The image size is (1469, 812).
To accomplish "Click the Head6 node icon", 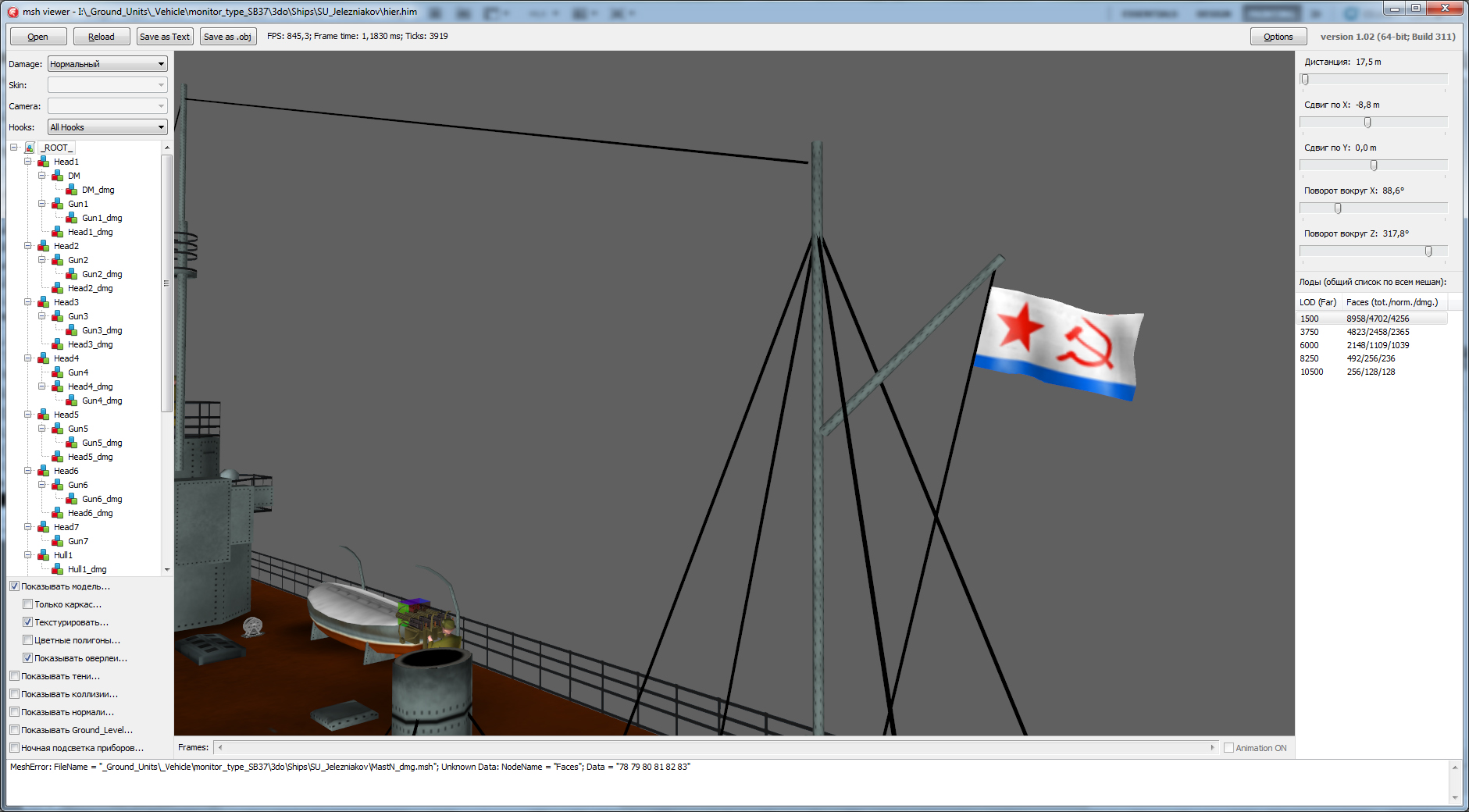I will tap(44, 471).
